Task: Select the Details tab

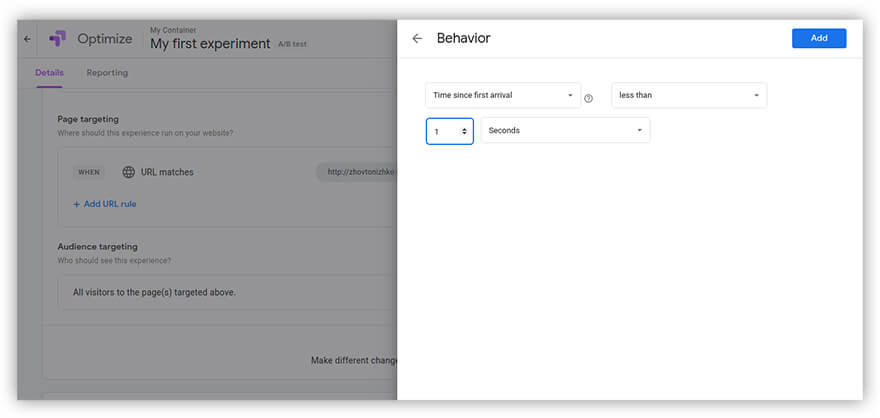Action: point(49,73)
